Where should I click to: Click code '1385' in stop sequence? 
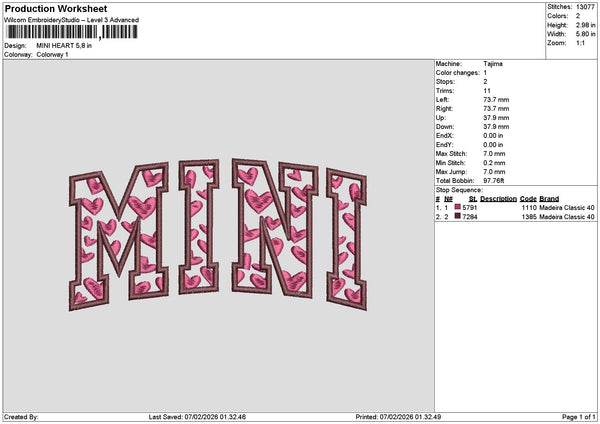[x=529, y=217]
